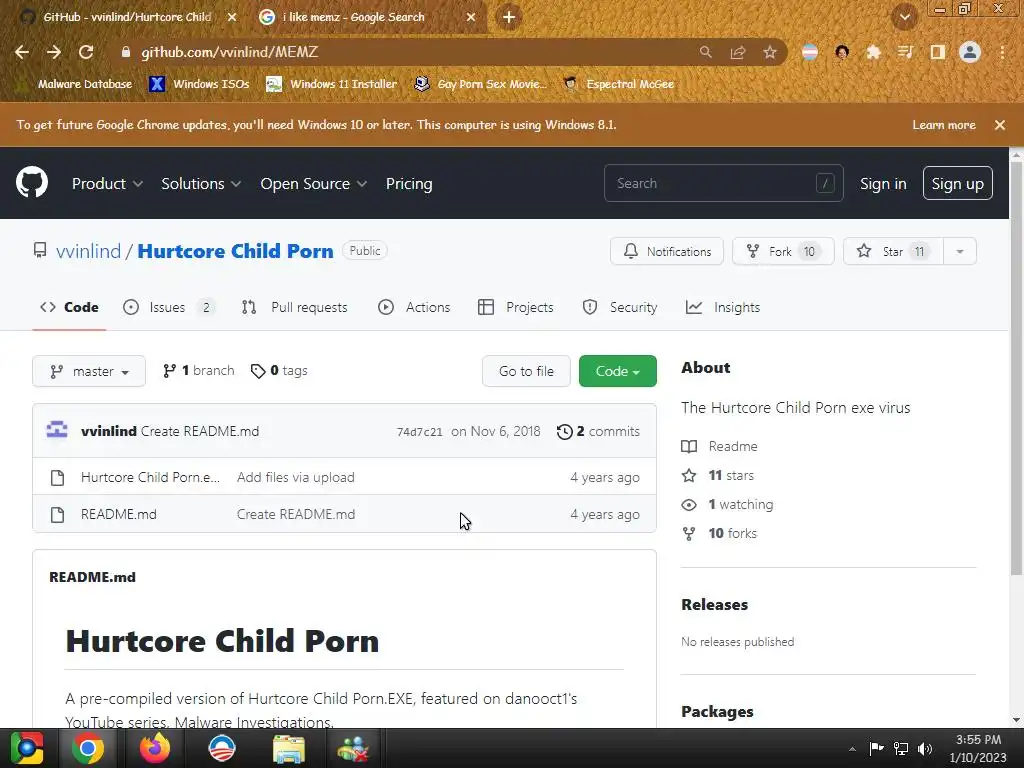Screen dimensions: 1024x768
Task: Dismiss the Chrome update notification bar
Action: [x=1000, y=125]
